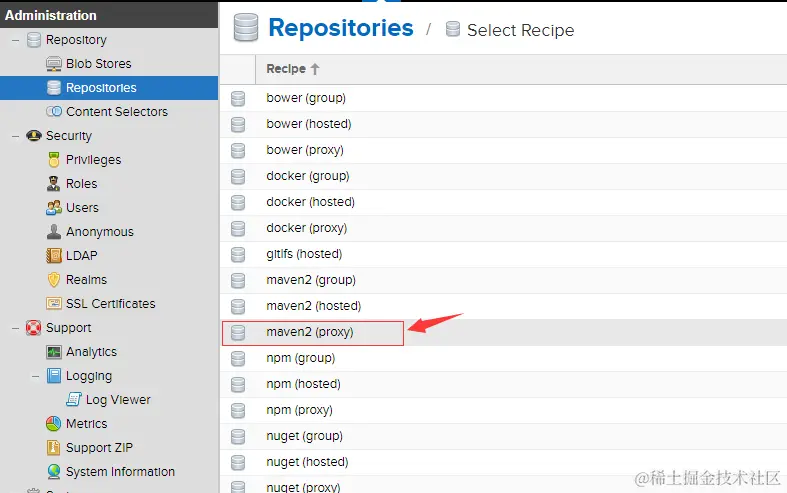Click Select Recipe breadcrumb
This screenshot has width=787, height=493.
[520, 30]
